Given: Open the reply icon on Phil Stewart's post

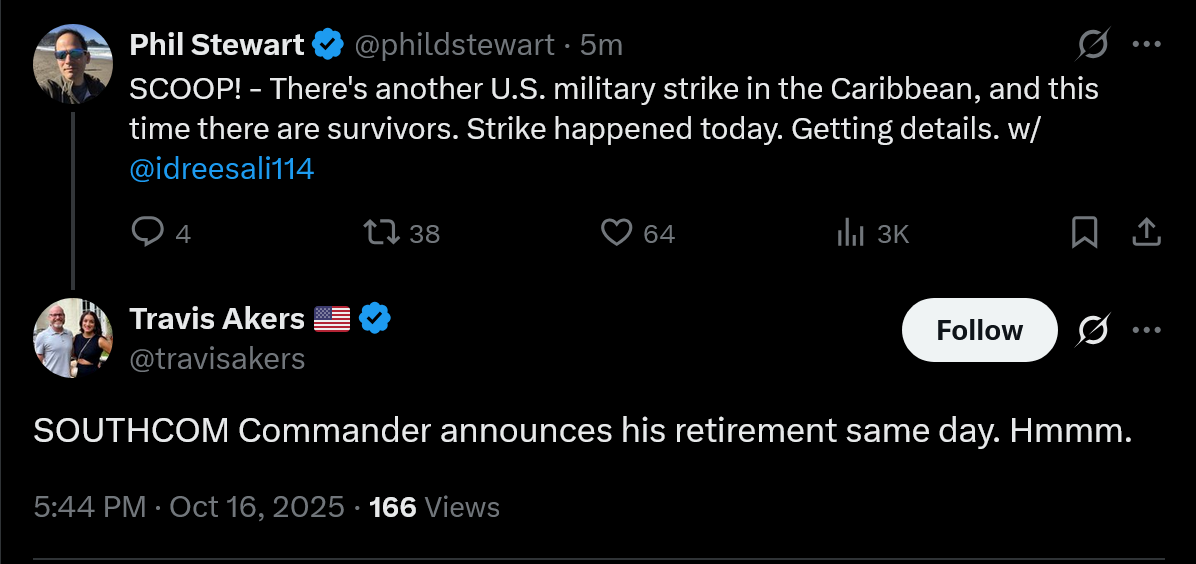Looking at the screenshot, I should (148, 233).
